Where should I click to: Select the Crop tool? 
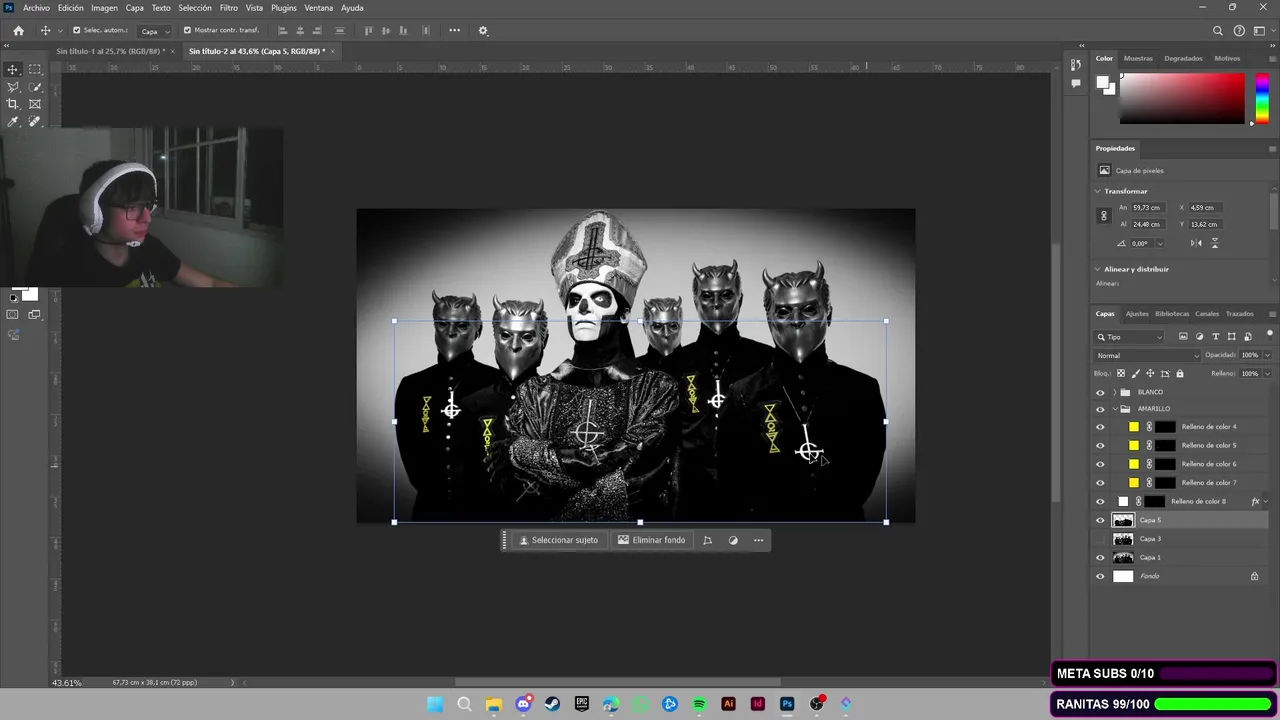coord(13,104)
